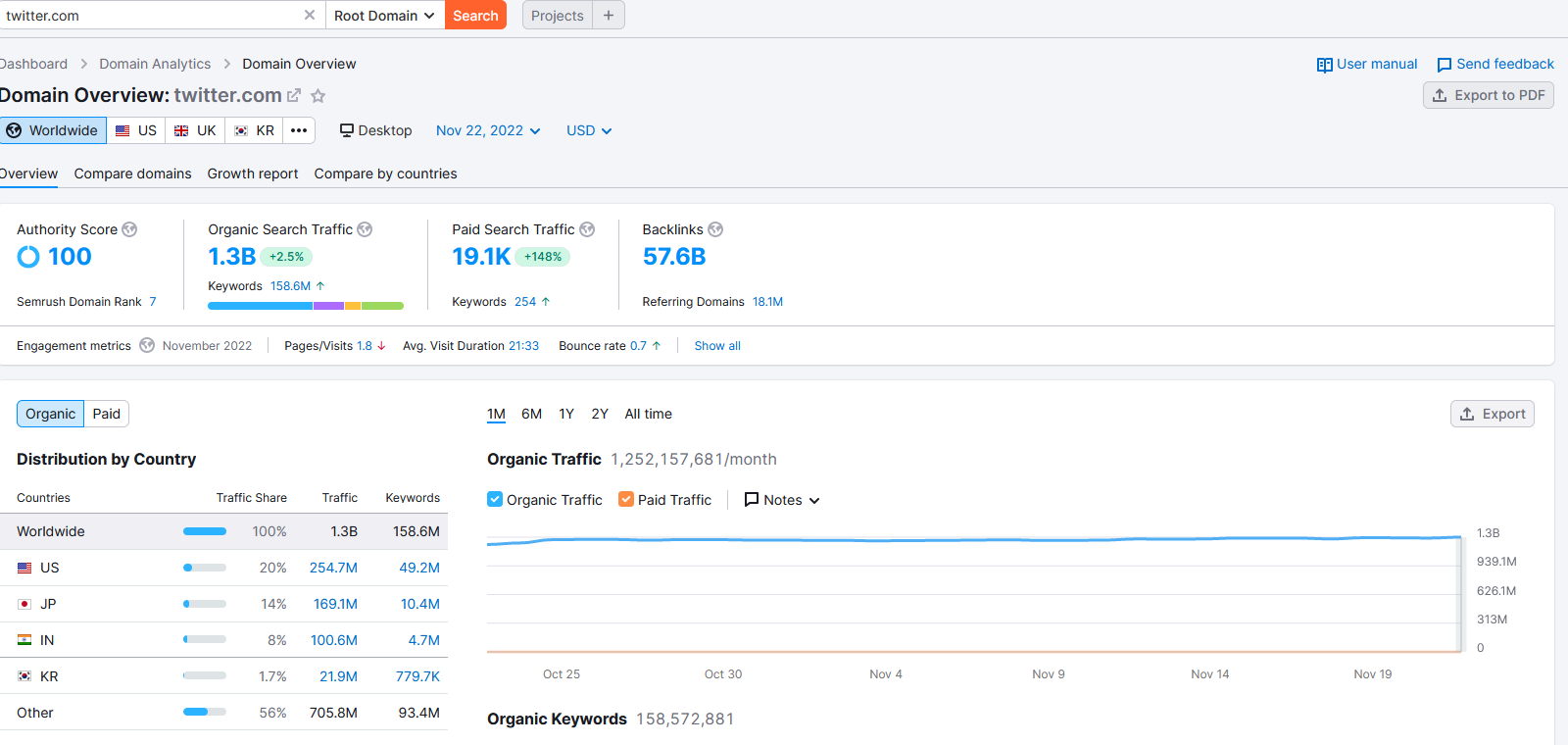Screen dimensions: 1568x745
Task: Open Referring Domains 18.1M link
Action: coord(768,302)
